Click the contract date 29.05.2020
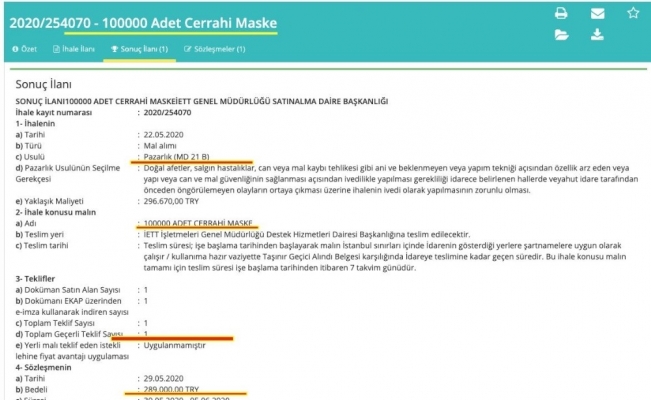 (x=167, y=370)
